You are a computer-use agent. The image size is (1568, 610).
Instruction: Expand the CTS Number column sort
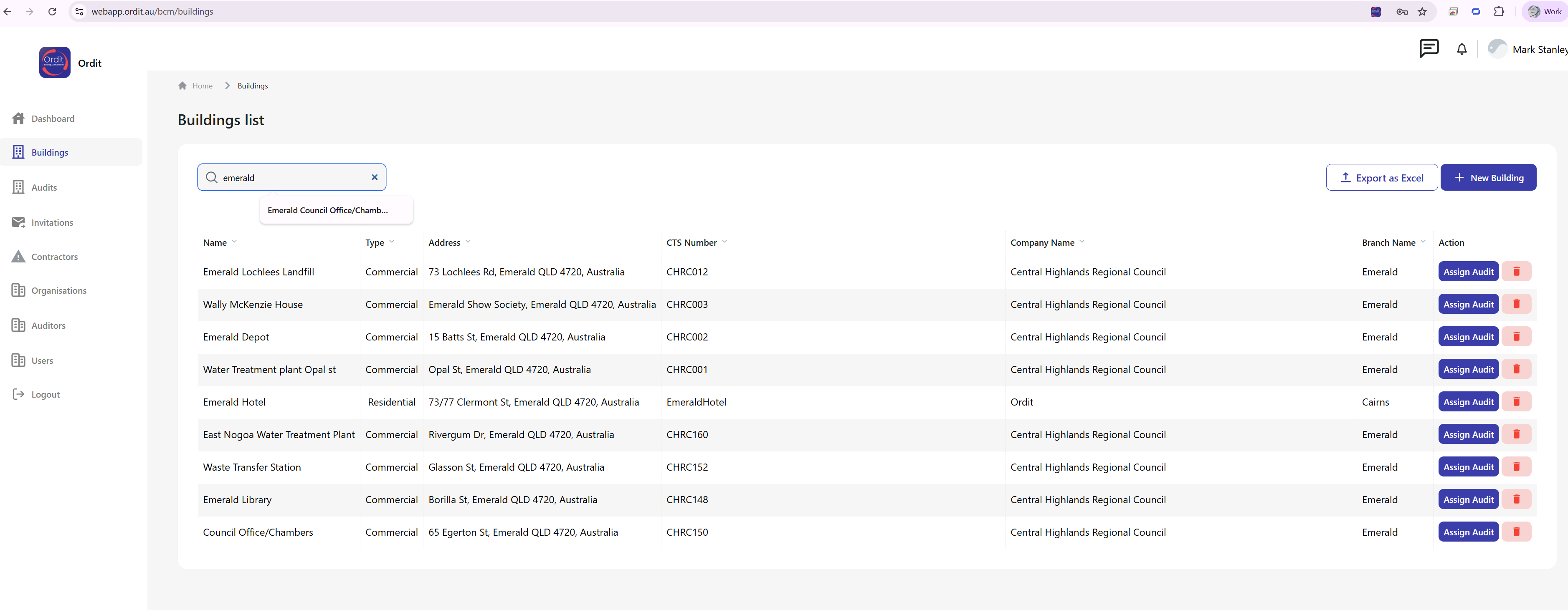pos(724,242)
